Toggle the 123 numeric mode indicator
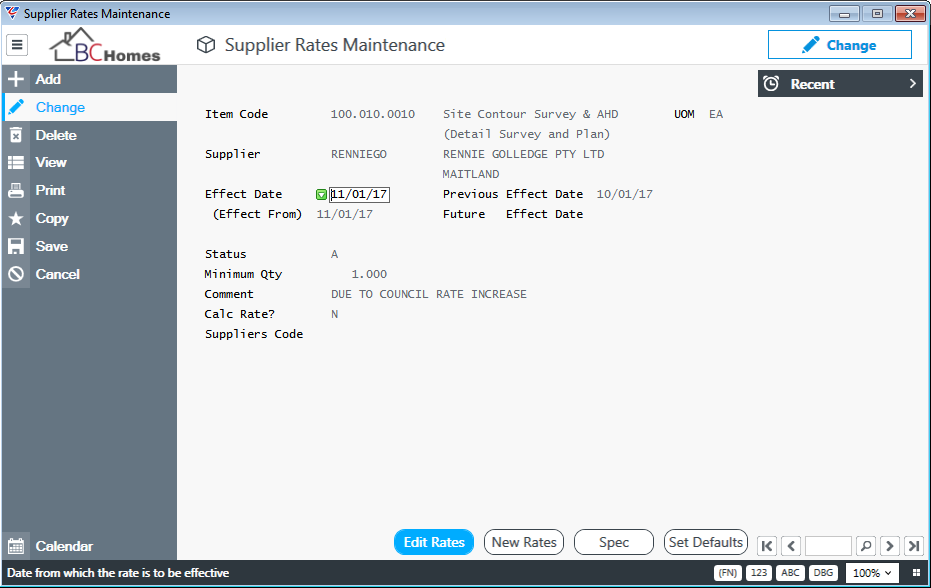This screenshot has width=931, height=588. pos(759,573)
